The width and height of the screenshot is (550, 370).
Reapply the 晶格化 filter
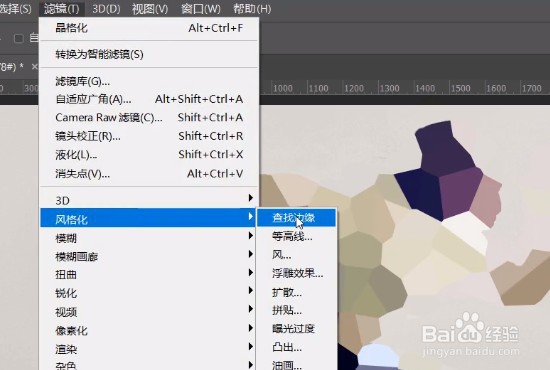pos(149,28)
